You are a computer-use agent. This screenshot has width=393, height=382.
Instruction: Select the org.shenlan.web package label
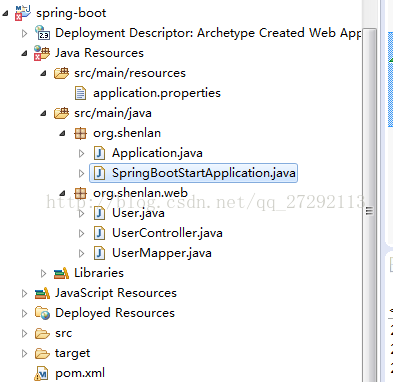(140, 193)
